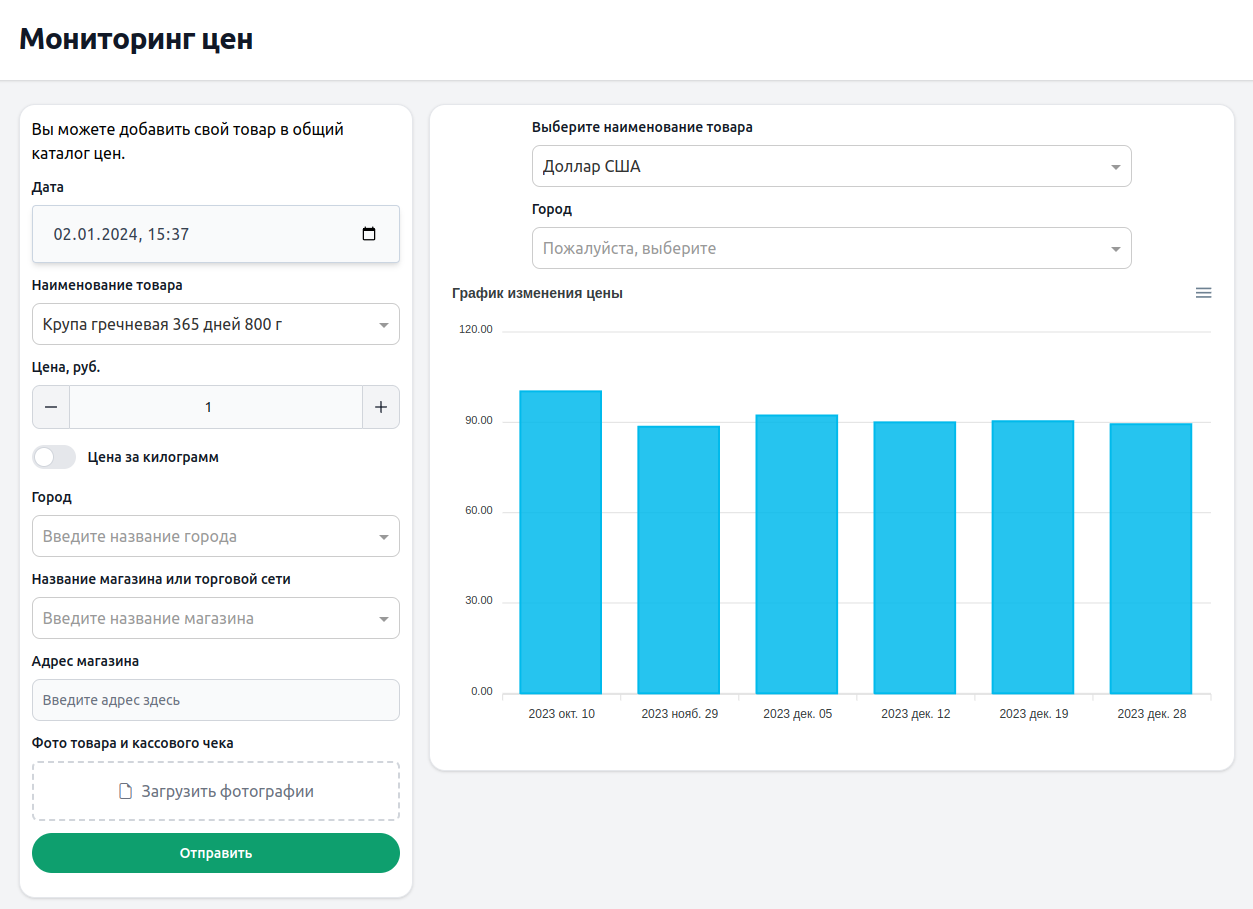
Task: Open the store name dropdown 'Введите название магазина'
Action: [215, 619]
